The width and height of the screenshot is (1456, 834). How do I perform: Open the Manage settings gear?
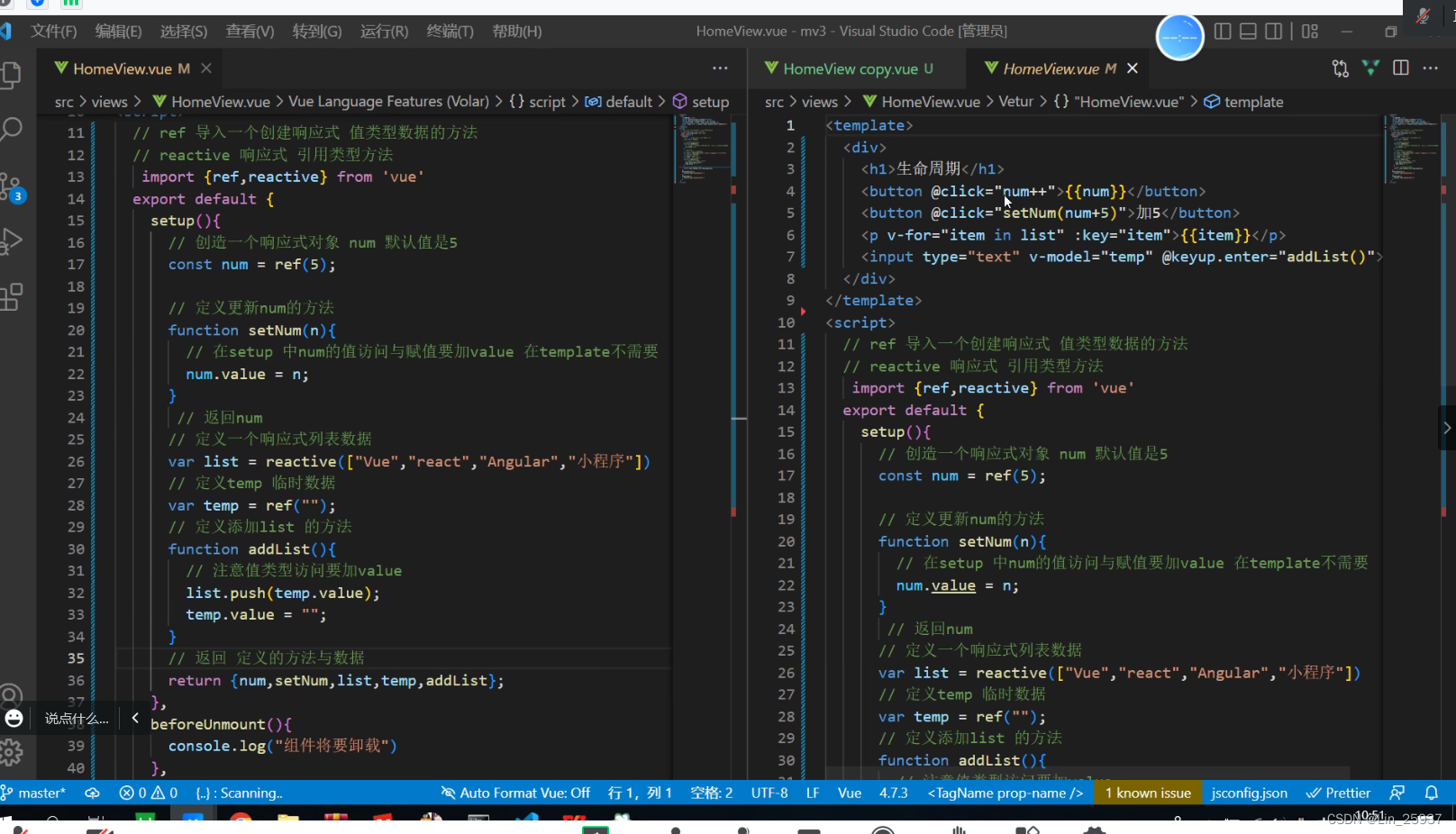point(11,752)
